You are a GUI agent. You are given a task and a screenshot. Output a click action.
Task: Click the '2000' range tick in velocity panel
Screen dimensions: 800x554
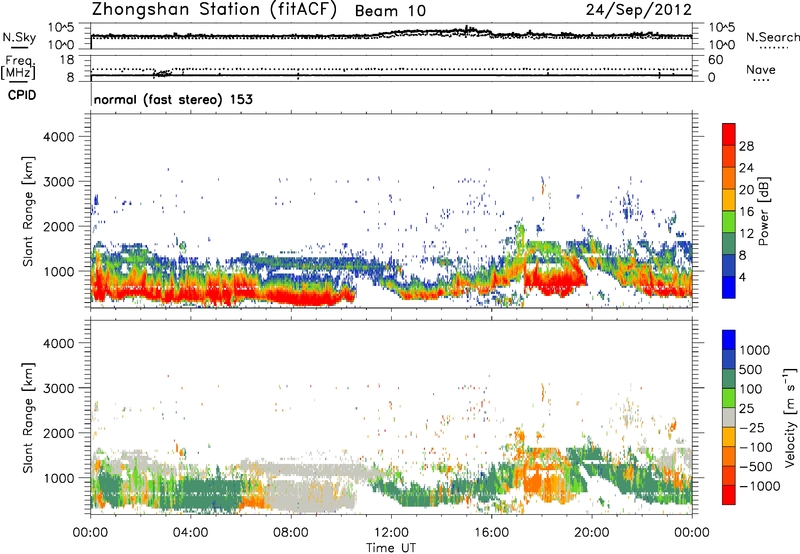58,433
